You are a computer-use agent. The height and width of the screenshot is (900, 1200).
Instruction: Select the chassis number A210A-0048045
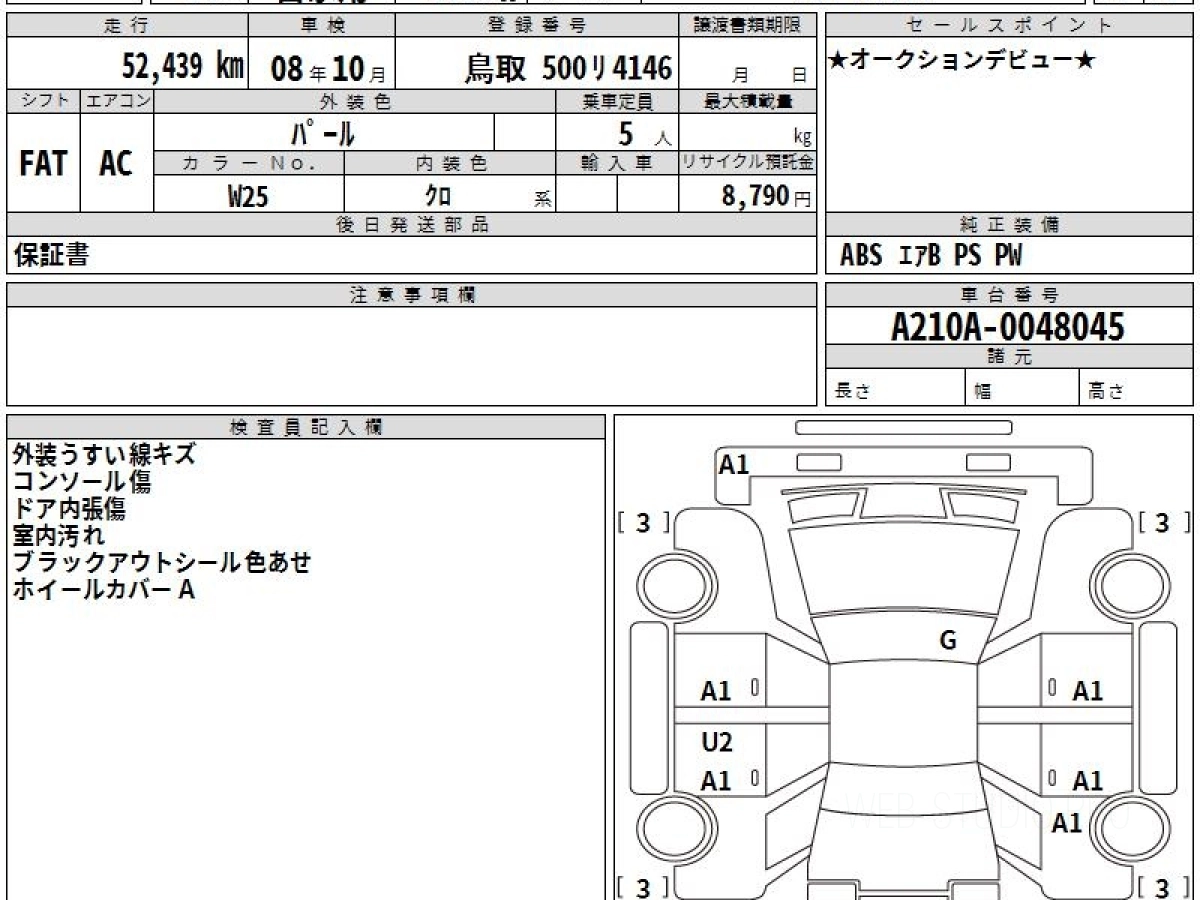tap(1008, 326)
